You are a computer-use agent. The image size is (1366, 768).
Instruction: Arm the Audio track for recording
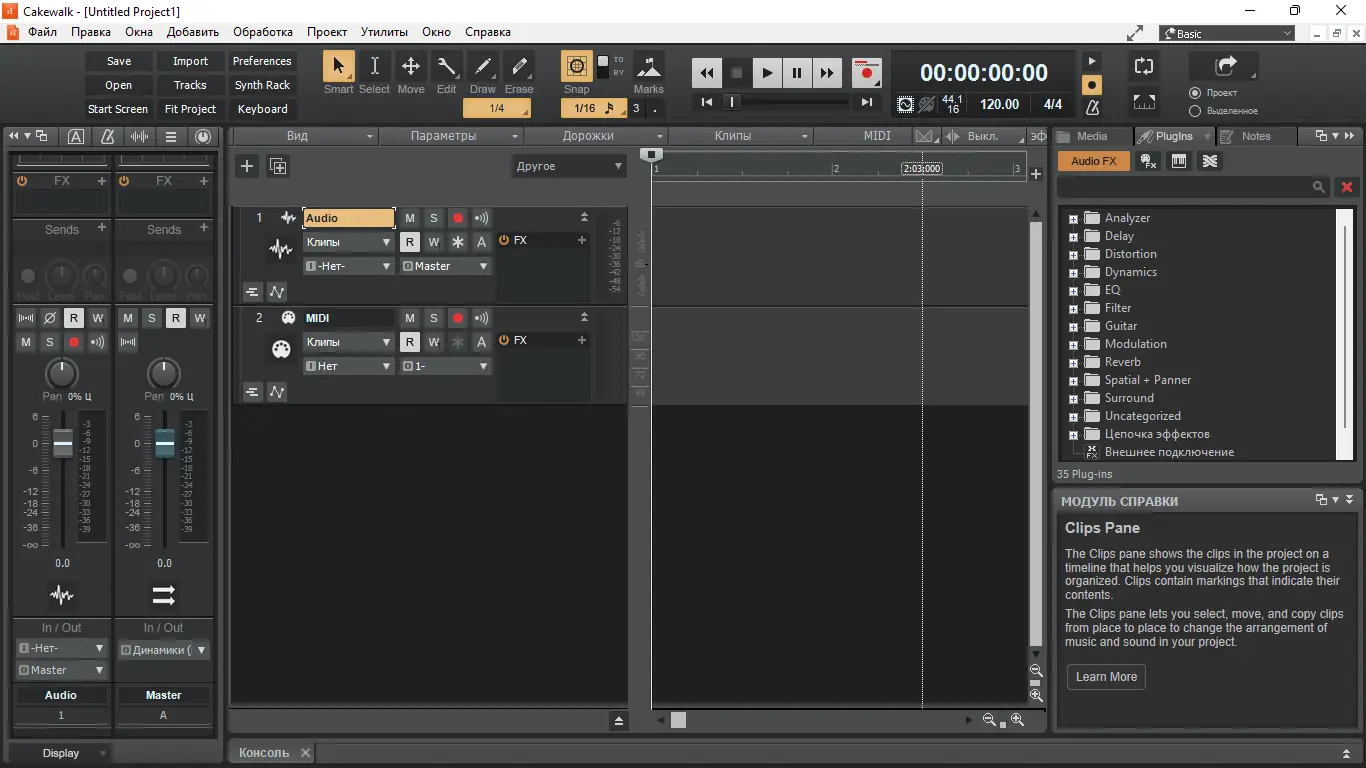(x=458, y=218)
